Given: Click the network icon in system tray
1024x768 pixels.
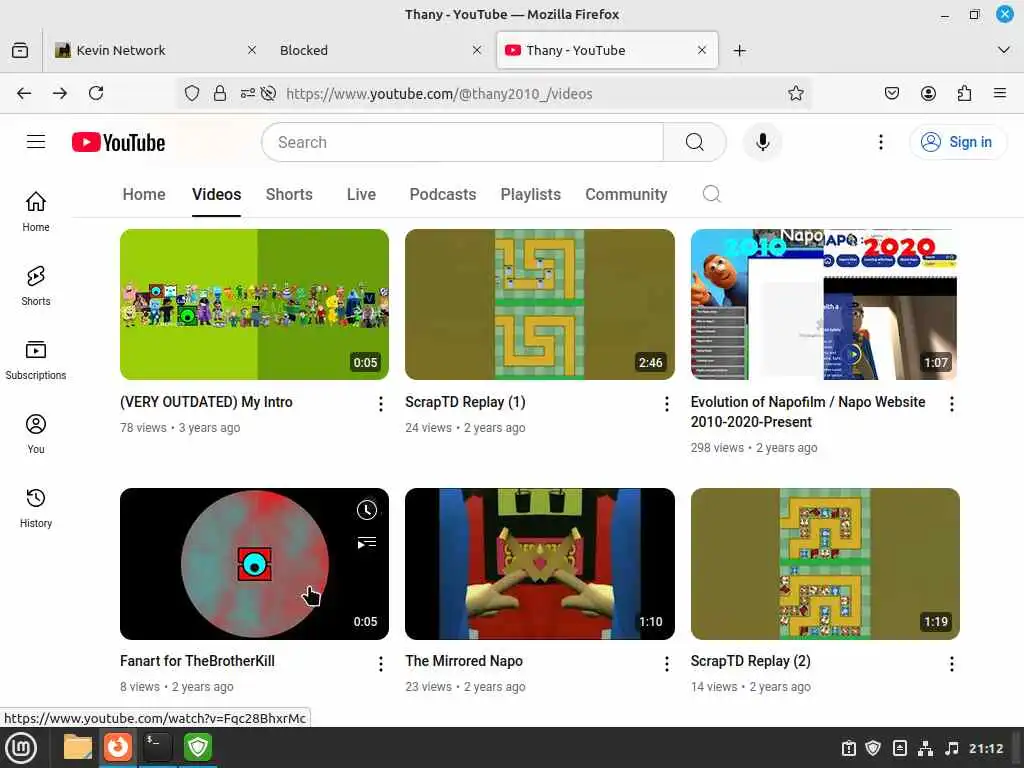Looking at the screenshot, I should click(x=925, y=748).
